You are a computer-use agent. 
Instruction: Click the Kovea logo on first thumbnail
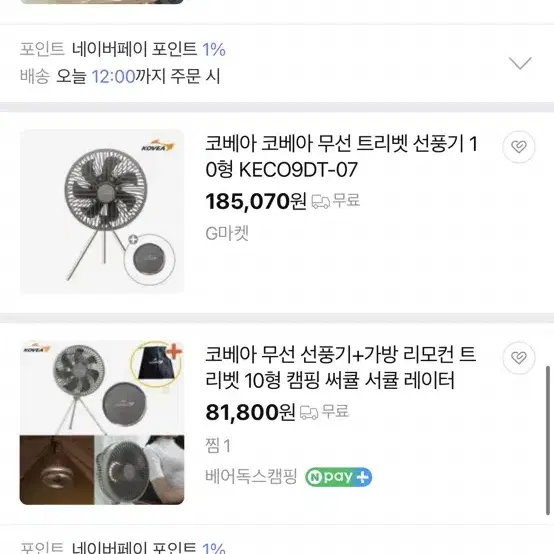point(158,146)
